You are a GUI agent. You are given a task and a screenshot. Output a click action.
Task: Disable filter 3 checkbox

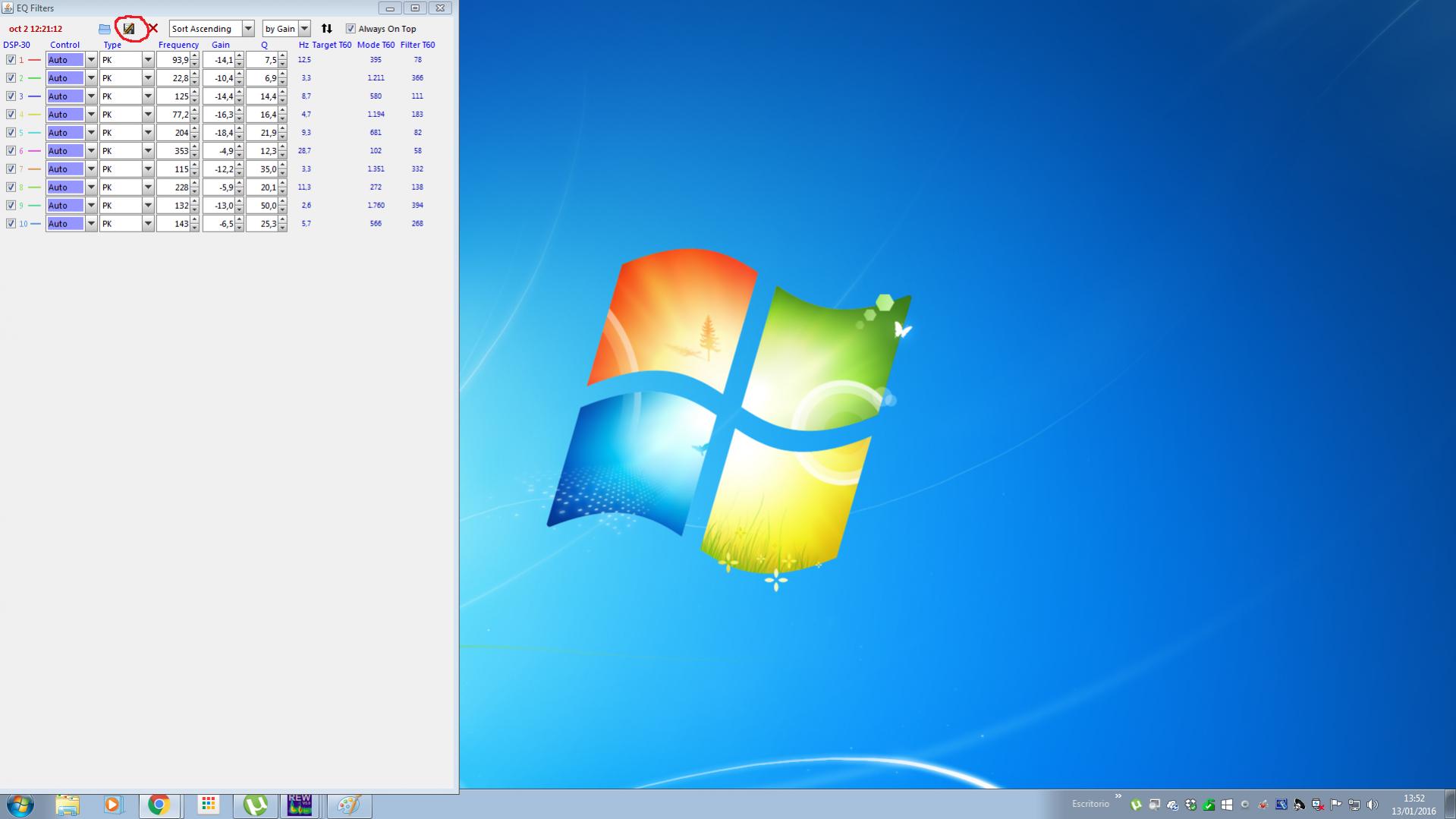click(11, 96)
